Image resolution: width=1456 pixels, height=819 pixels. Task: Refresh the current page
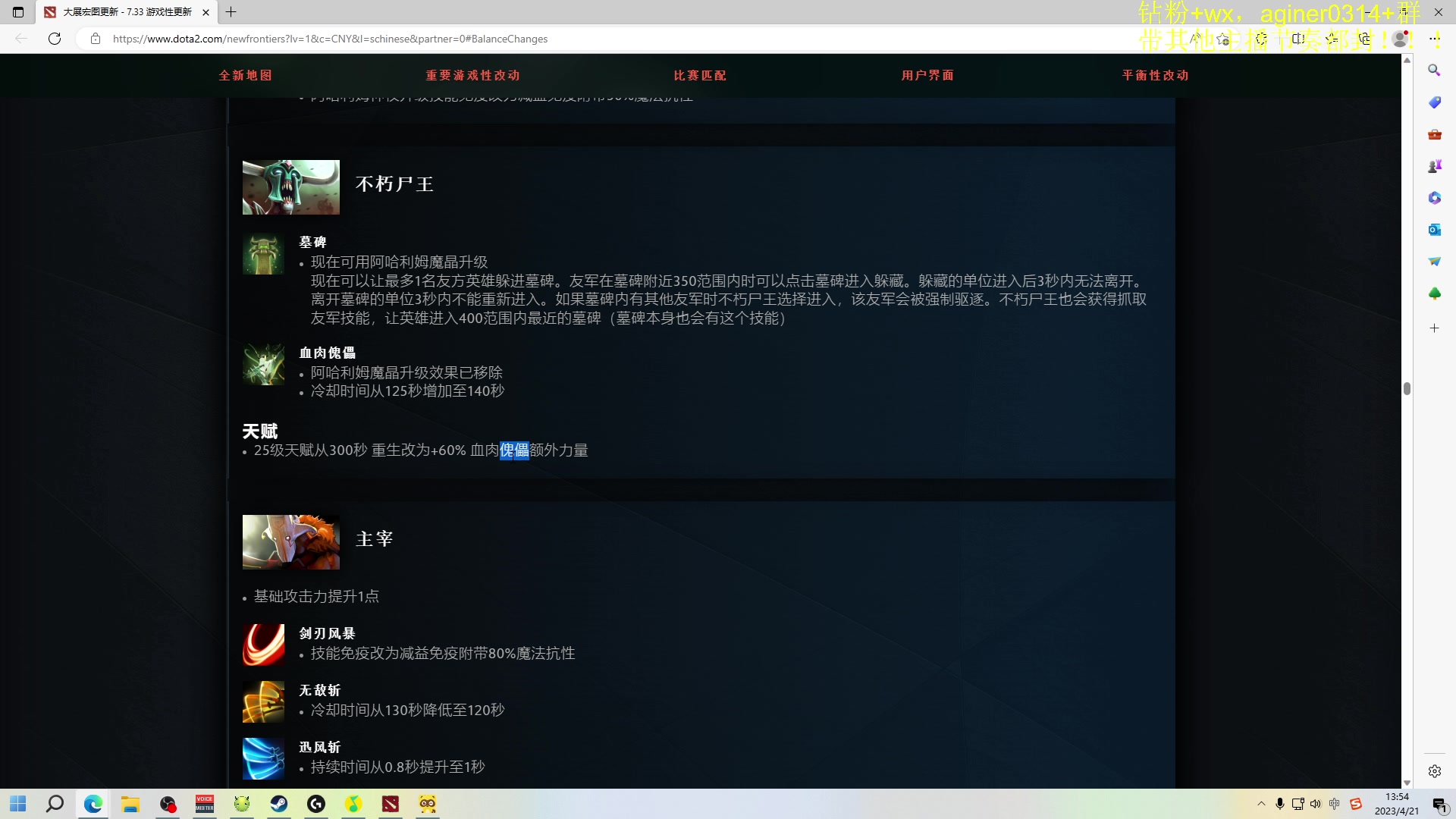55,39
